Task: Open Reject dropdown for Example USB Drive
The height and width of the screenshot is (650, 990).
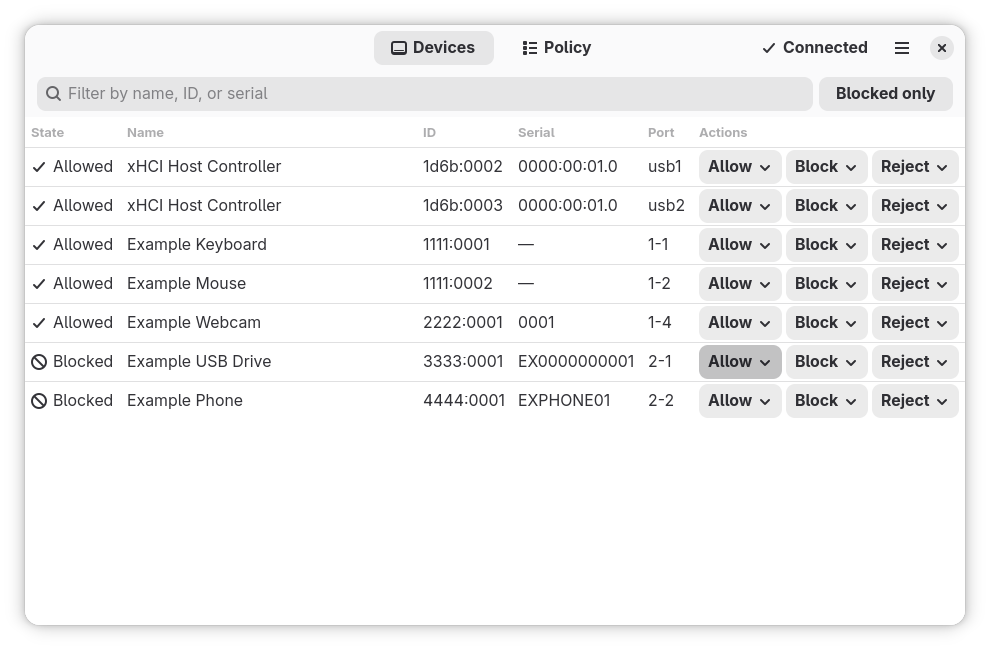Action: pos(915,362)
